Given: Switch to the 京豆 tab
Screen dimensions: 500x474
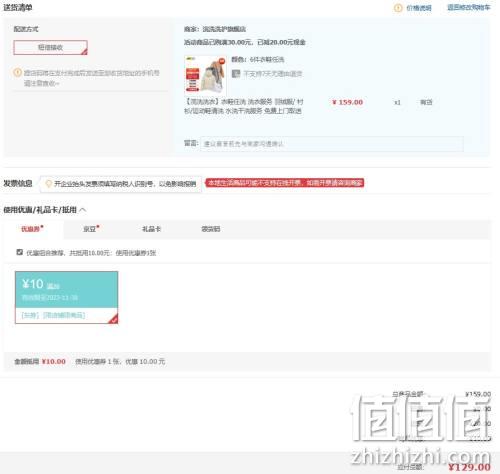Looking at the screenshot, I should click(91, 229).
